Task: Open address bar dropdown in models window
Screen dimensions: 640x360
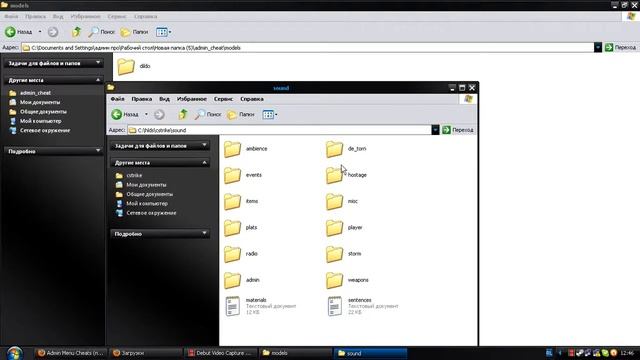Action: pyautogui.click(x=598, y=48)
